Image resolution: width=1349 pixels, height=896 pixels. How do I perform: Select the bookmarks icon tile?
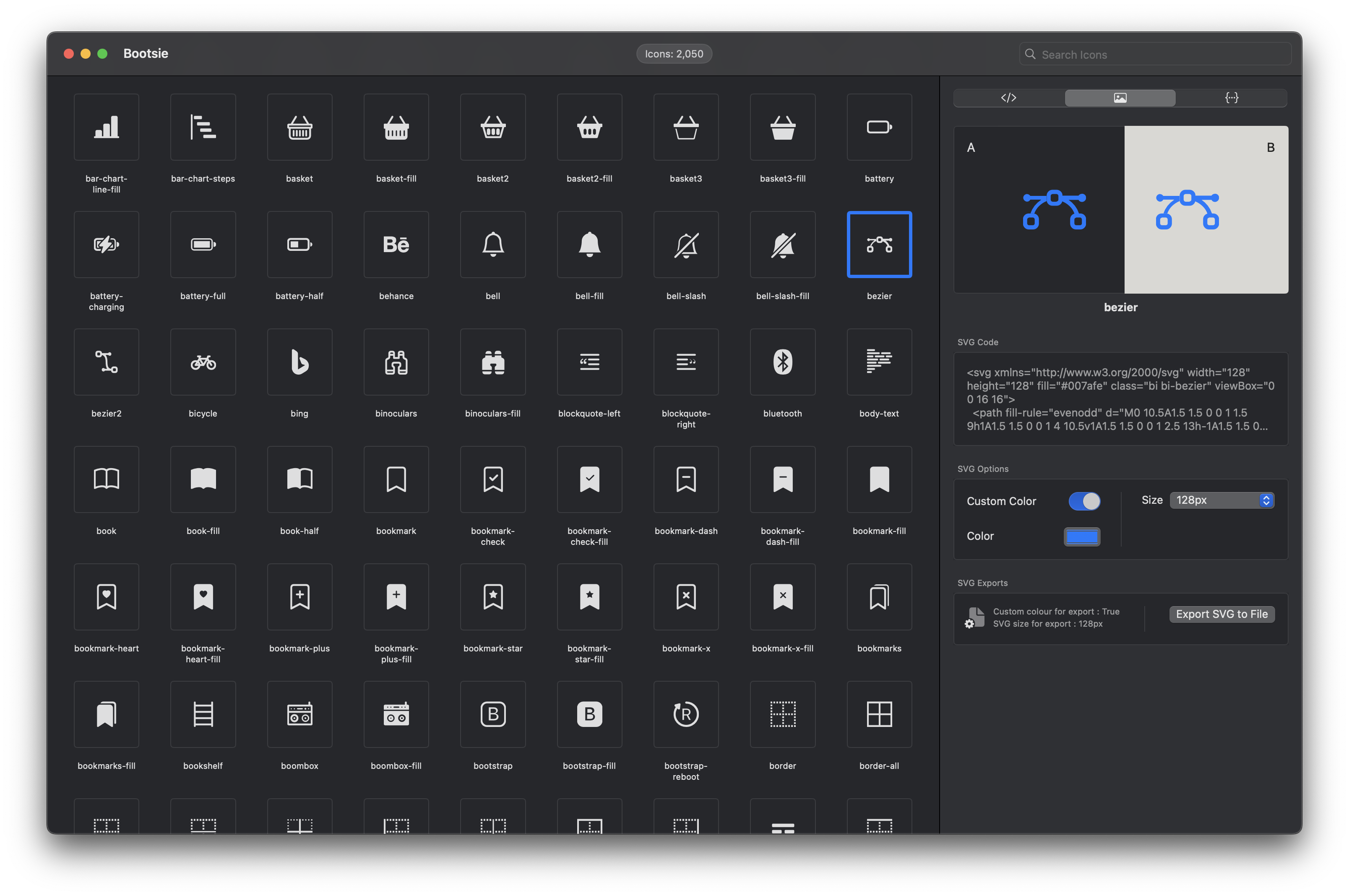point(879,596)
